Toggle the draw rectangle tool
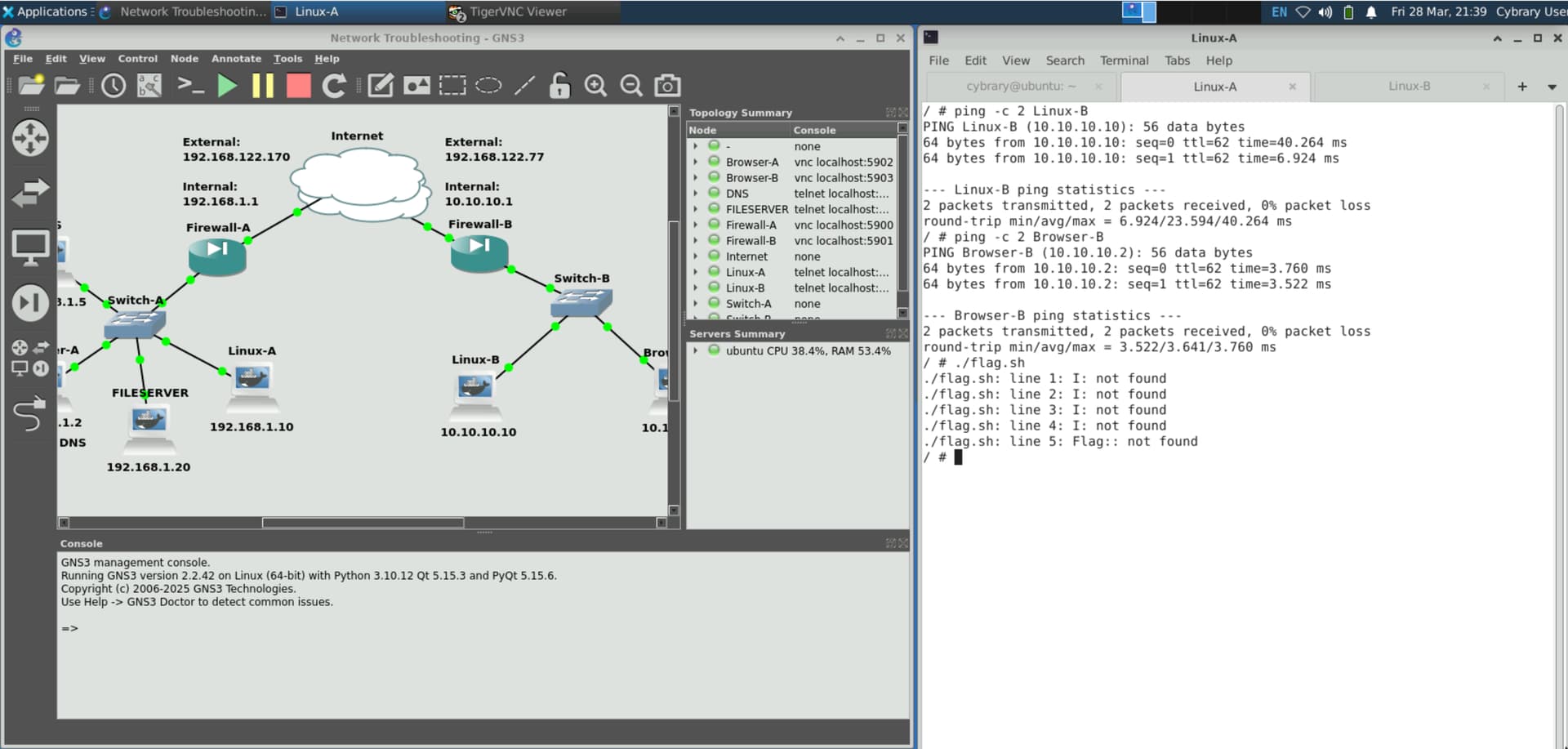Viewport: 1568px width, 749px height. (x=452, y=86)
